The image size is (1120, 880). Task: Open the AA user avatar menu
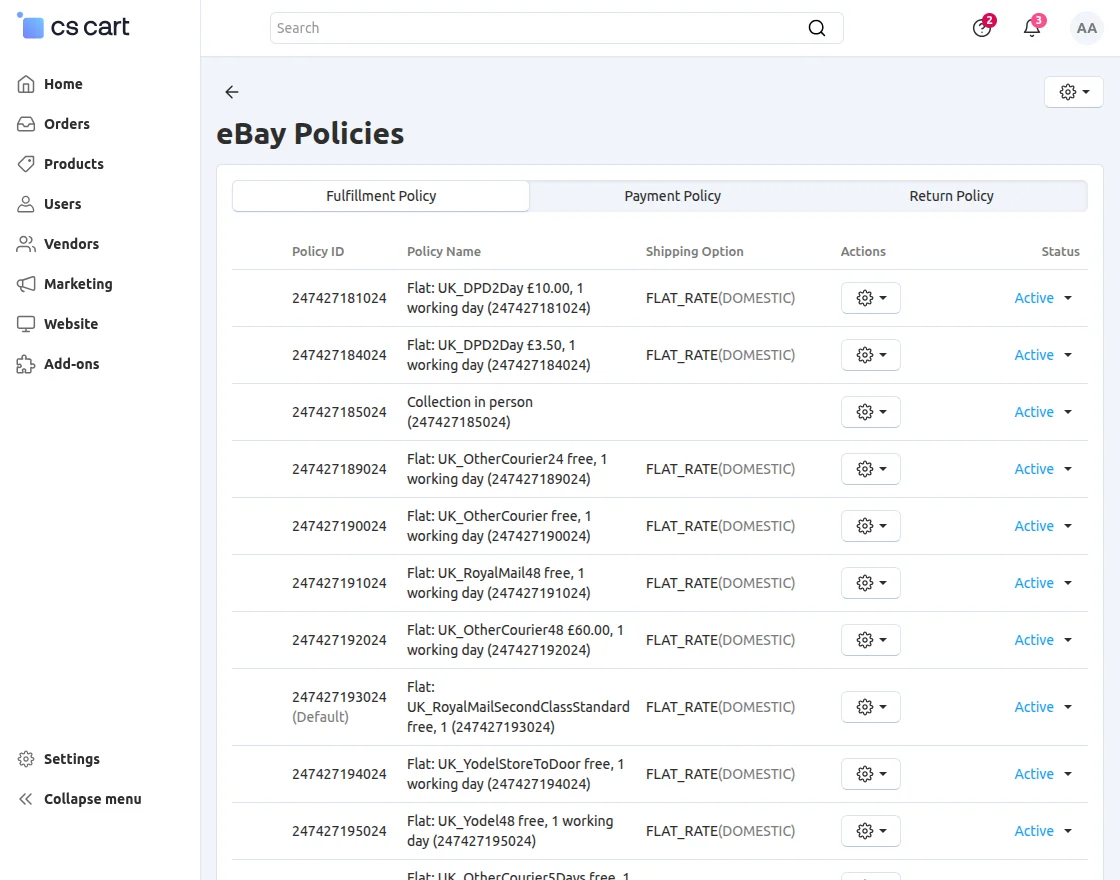1086,28
